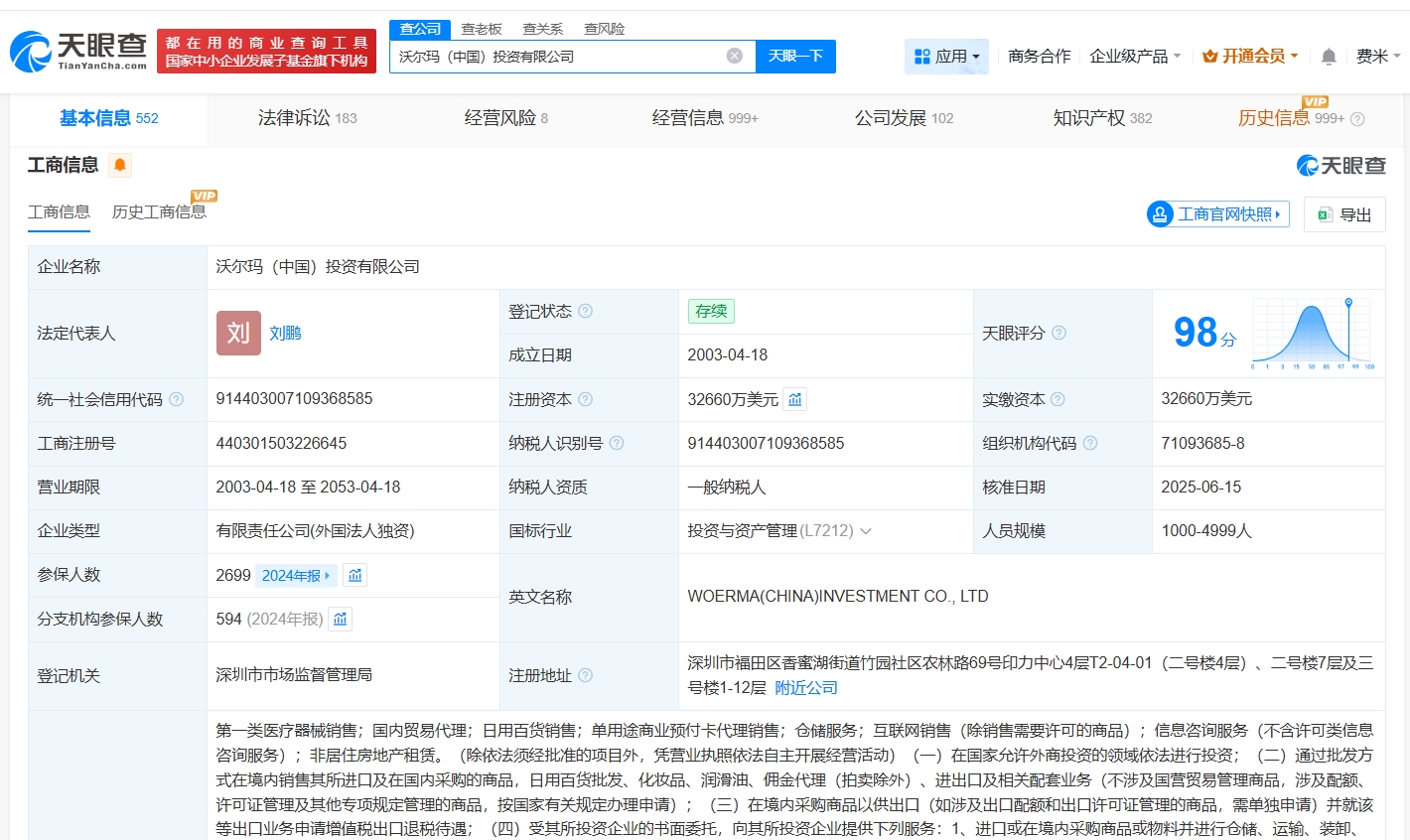Image resolution: width=1410 pixels, height=840 pixels.
Task: Switch to the 查公司 search tab
Action: [x=420, y=29]
